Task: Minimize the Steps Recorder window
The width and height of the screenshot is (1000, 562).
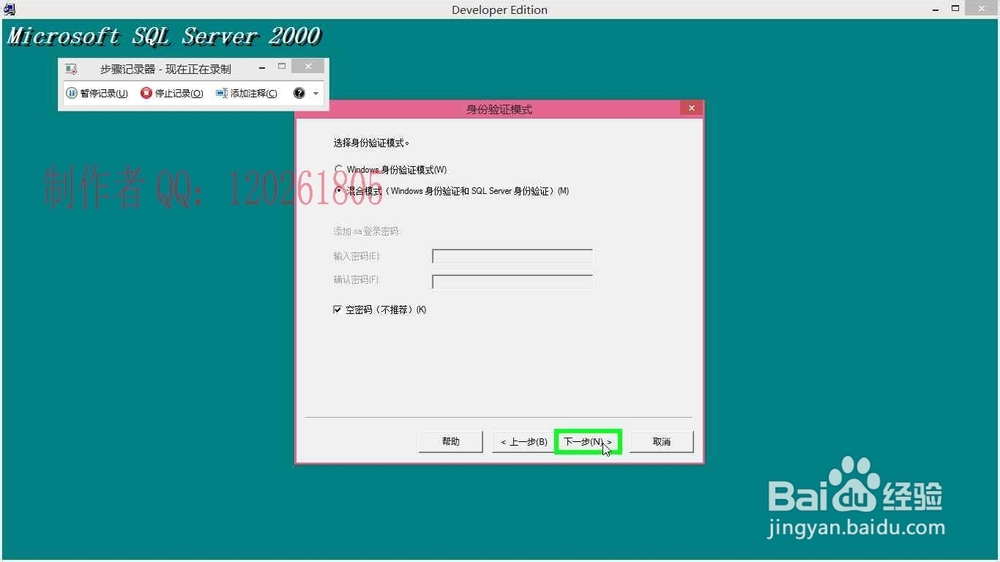Action: 262,67
